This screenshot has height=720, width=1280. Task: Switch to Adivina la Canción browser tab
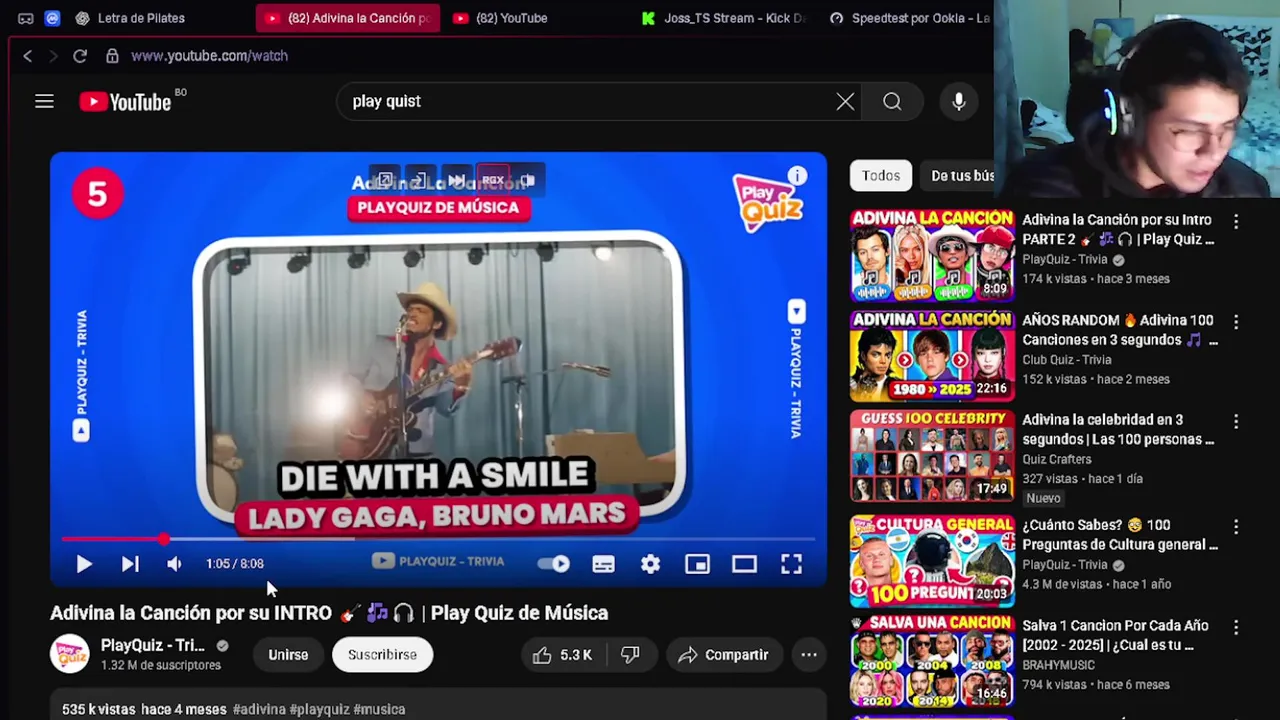point(348,18)
